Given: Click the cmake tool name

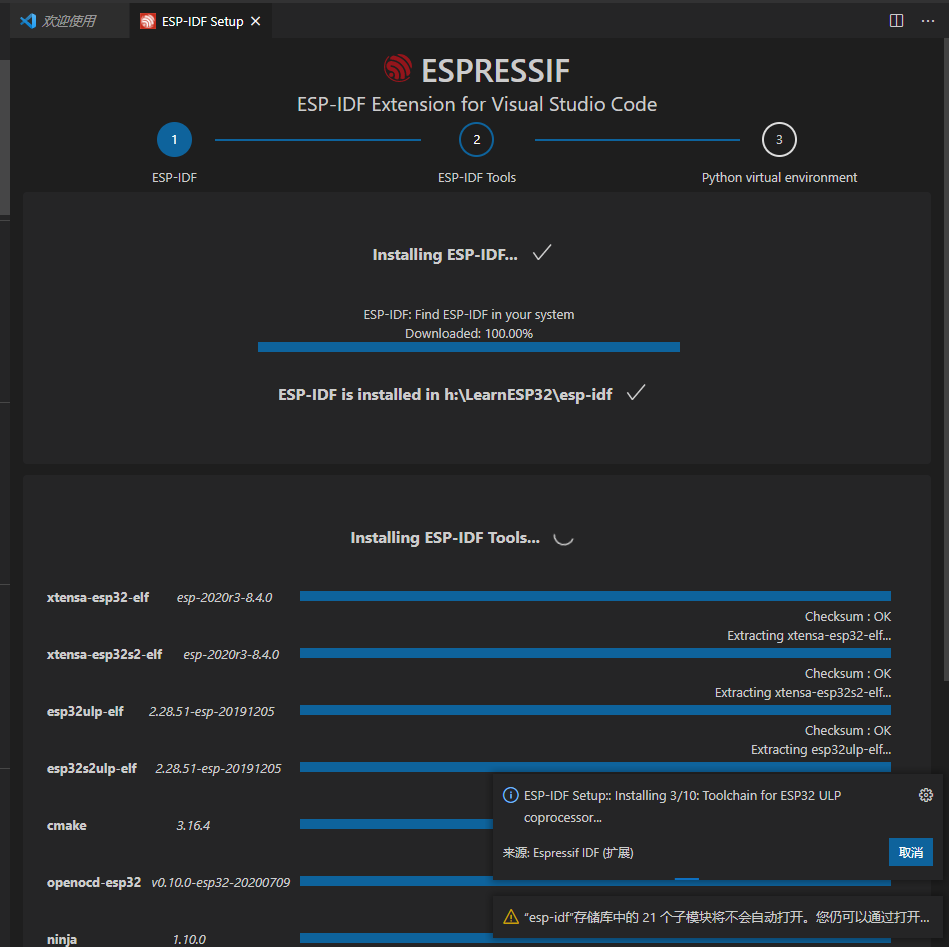Looking at the screenshot, I should 67,825.
